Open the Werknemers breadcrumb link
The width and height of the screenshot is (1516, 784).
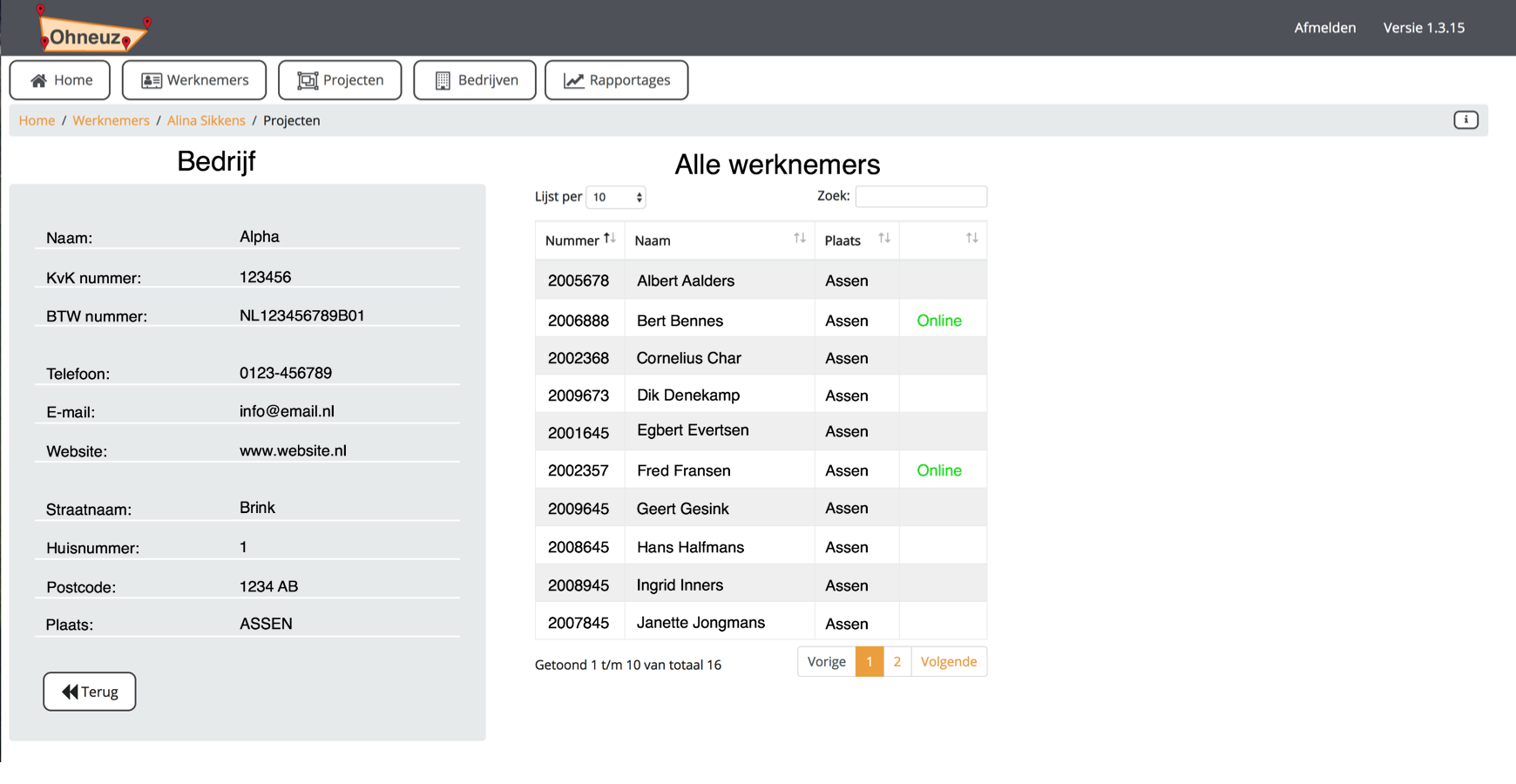(111, 120)
